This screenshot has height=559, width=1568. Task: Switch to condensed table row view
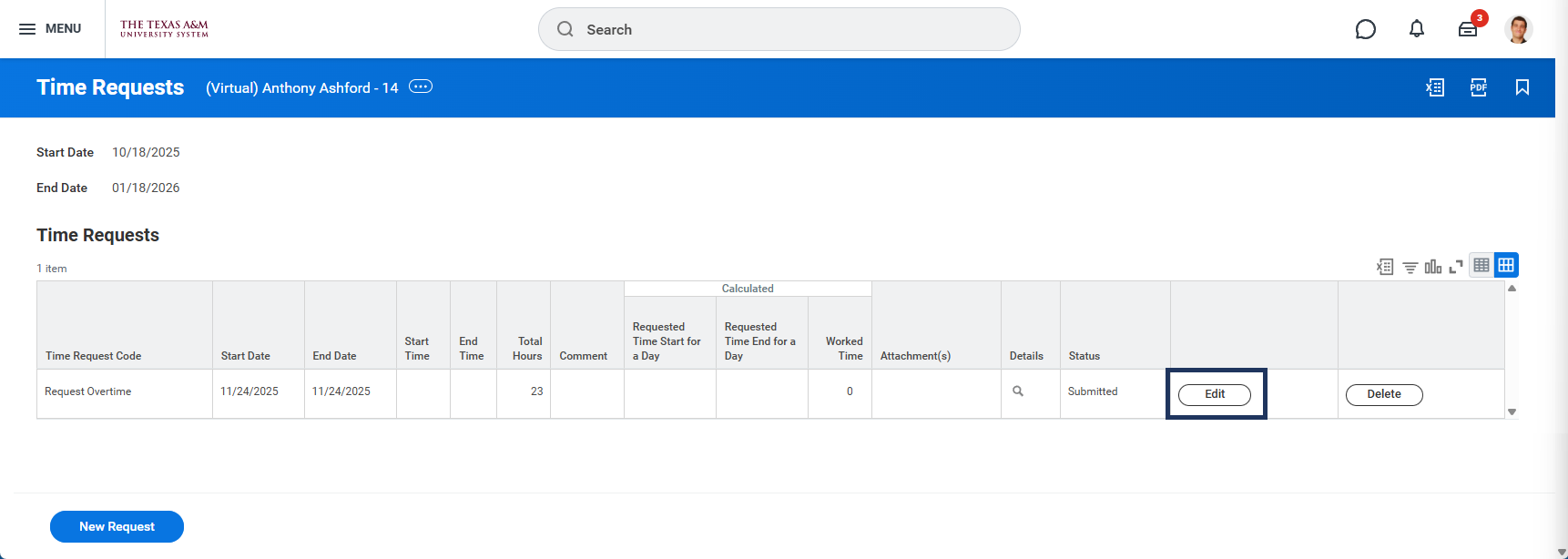[x=1481, y=265]
